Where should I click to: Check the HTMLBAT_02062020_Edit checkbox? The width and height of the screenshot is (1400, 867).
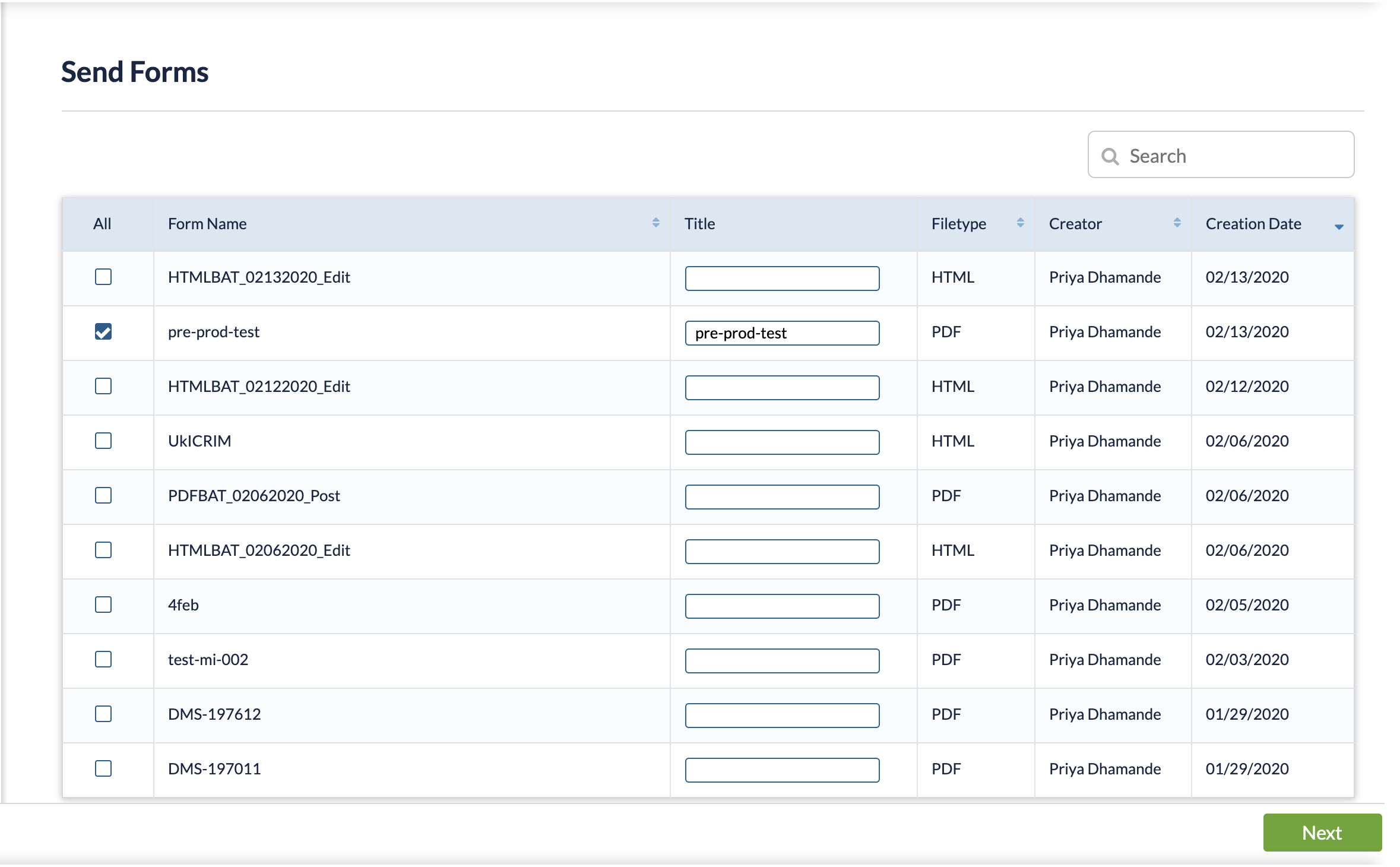tap(103, 550)
